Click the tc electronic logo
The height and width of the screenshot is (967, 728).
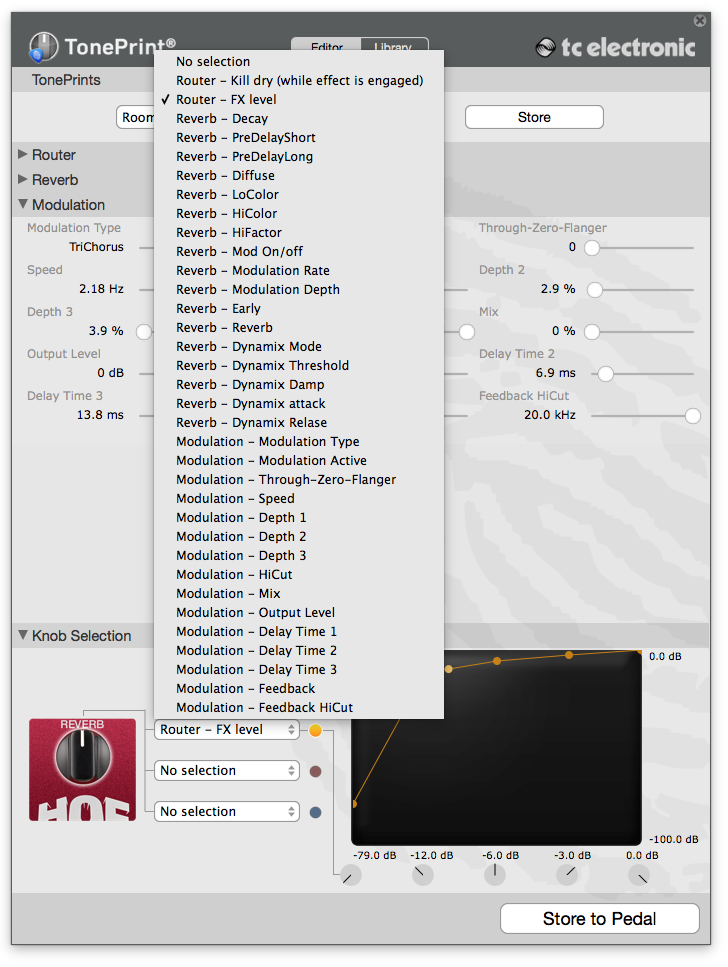[615, 47]
